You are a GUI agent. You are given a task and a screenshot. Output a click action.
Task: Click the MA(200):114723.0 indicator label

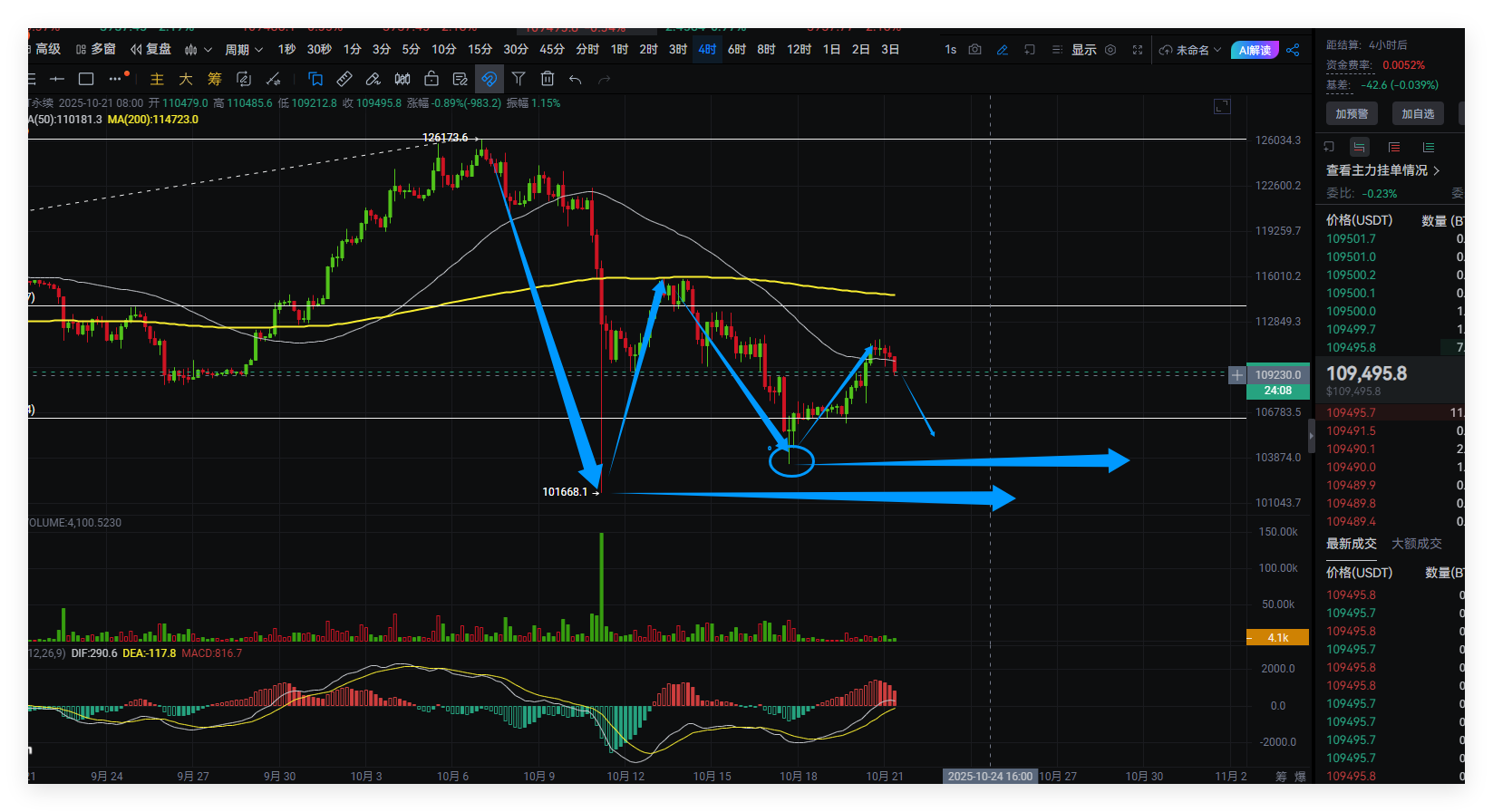click(x=152, y=120)
